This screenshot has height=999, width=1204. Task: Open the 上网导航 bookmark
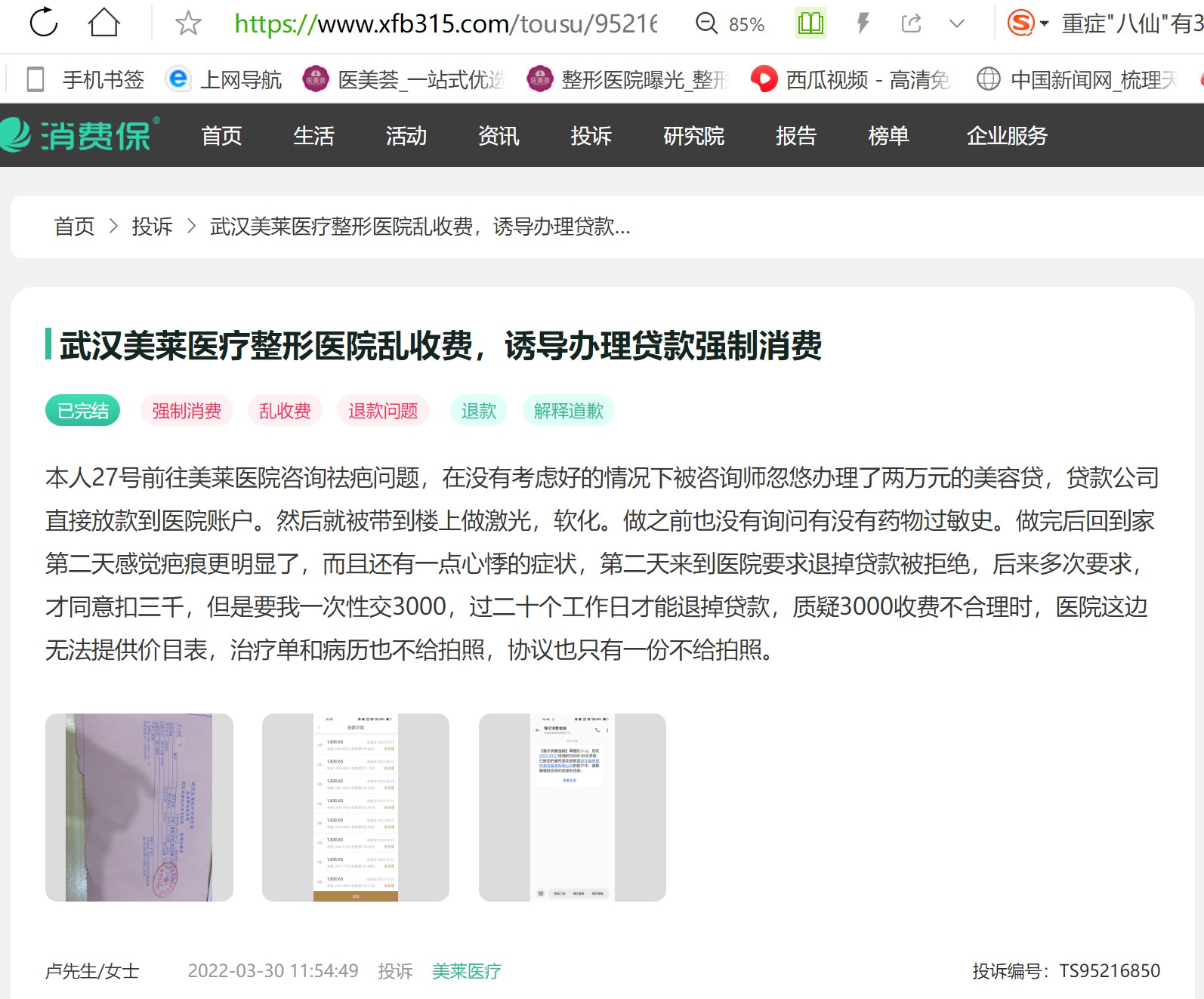point(224,79)
